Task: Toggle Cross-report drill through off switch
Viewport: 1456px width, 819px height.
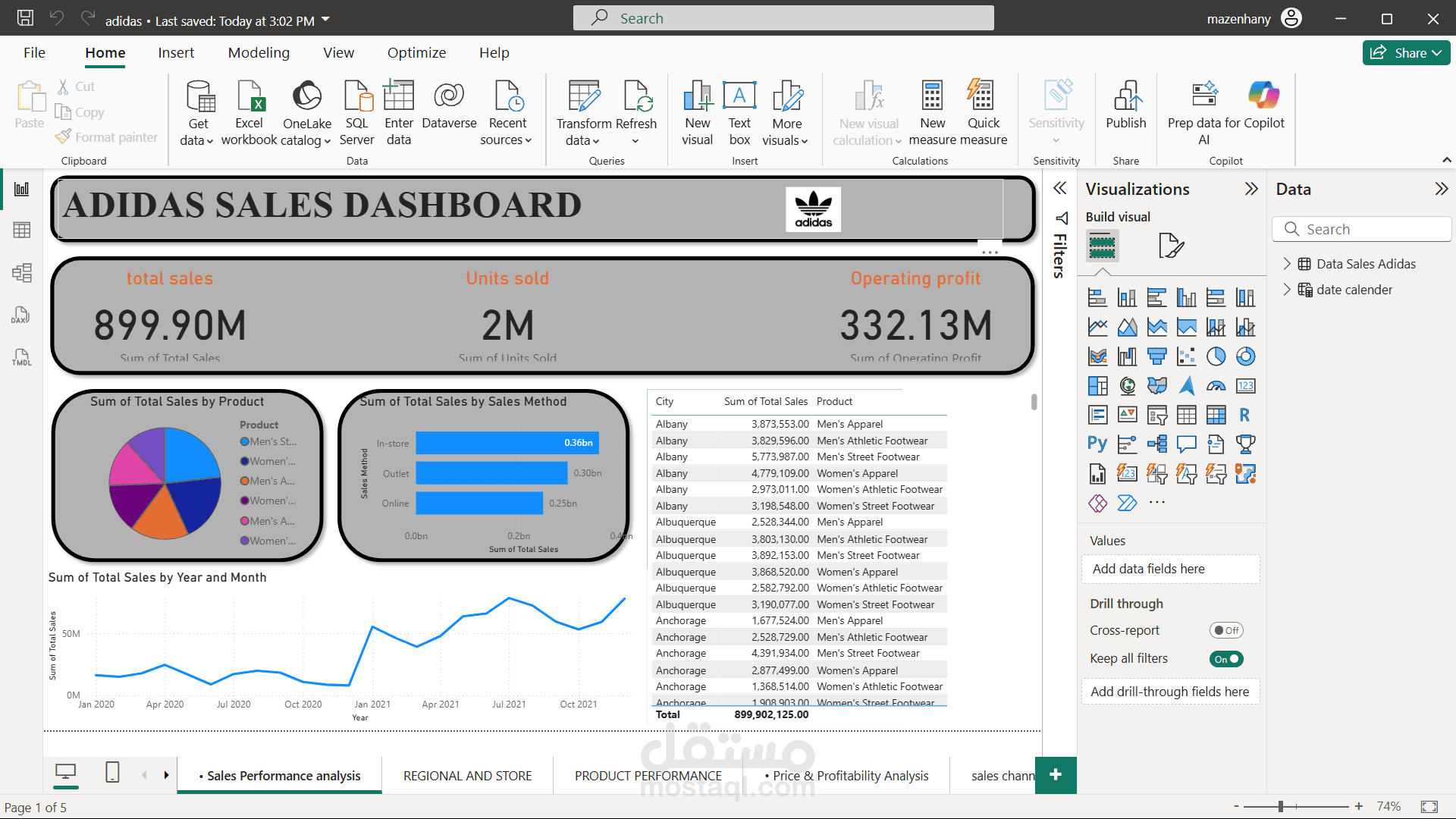Action: click(1225, 630)
